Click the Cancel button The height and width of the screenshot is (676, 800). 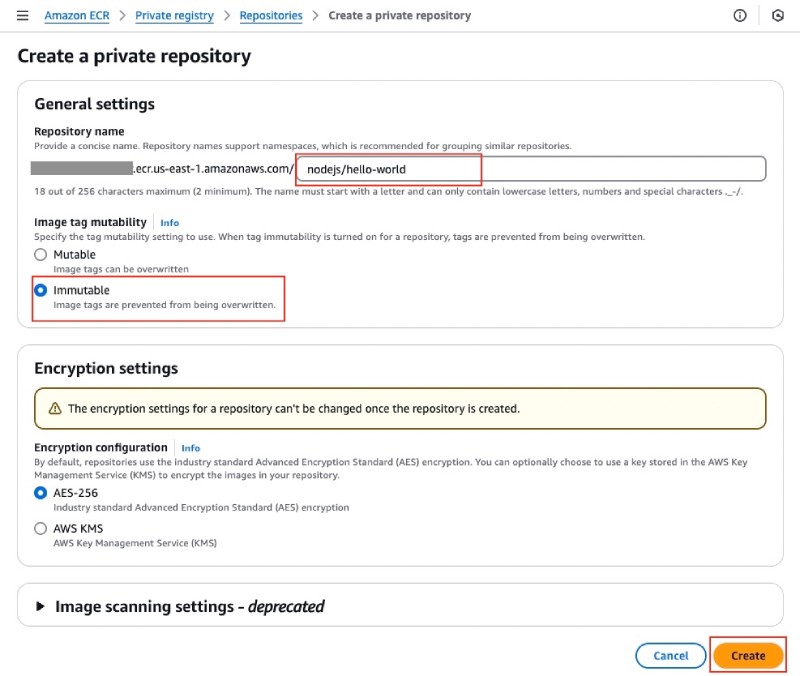coord(671,656)
